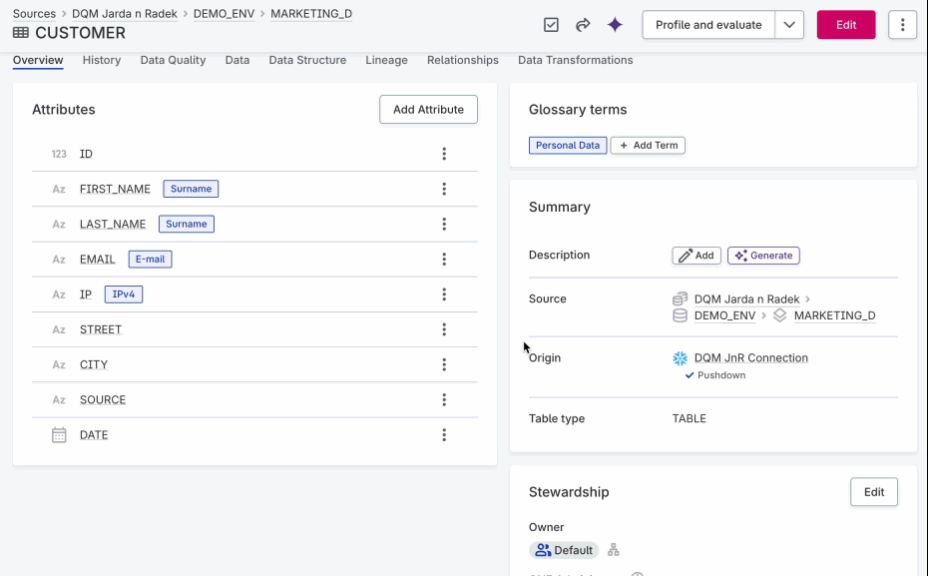Open the LAST_NAME attribute options menu
The image size is (928, 576).
(x=444, y=224)
